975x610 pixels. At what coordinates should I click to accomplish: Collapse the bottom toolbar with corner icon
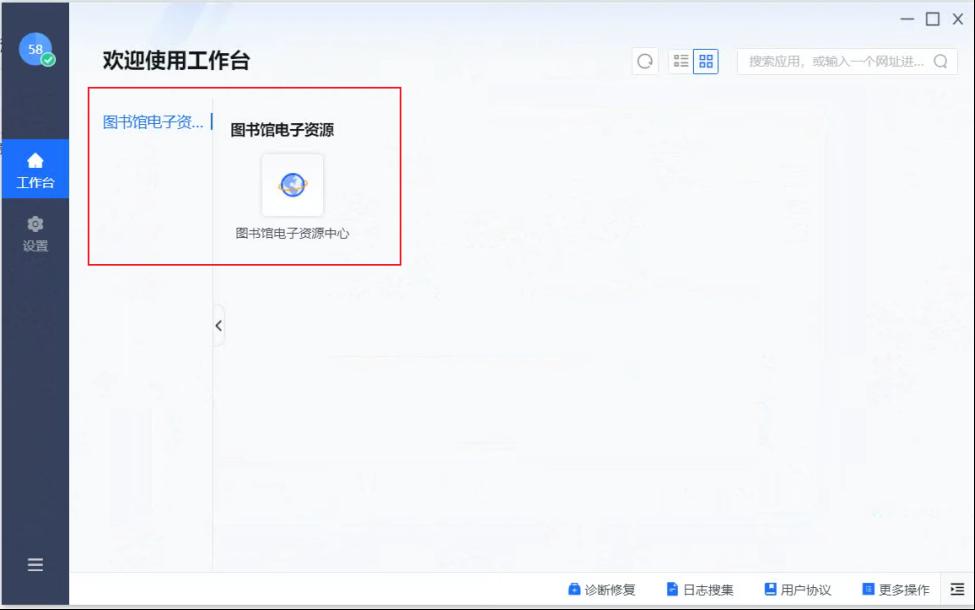pyautogui.click(x=957, y=590)
